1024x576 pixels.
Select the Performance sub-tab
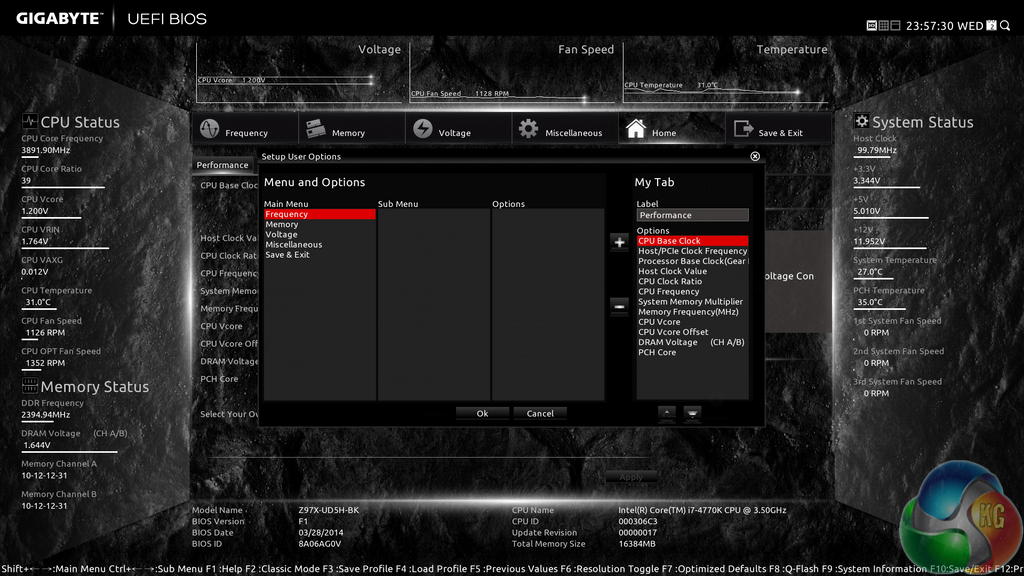pyautogui.click(x=222, y=165)
